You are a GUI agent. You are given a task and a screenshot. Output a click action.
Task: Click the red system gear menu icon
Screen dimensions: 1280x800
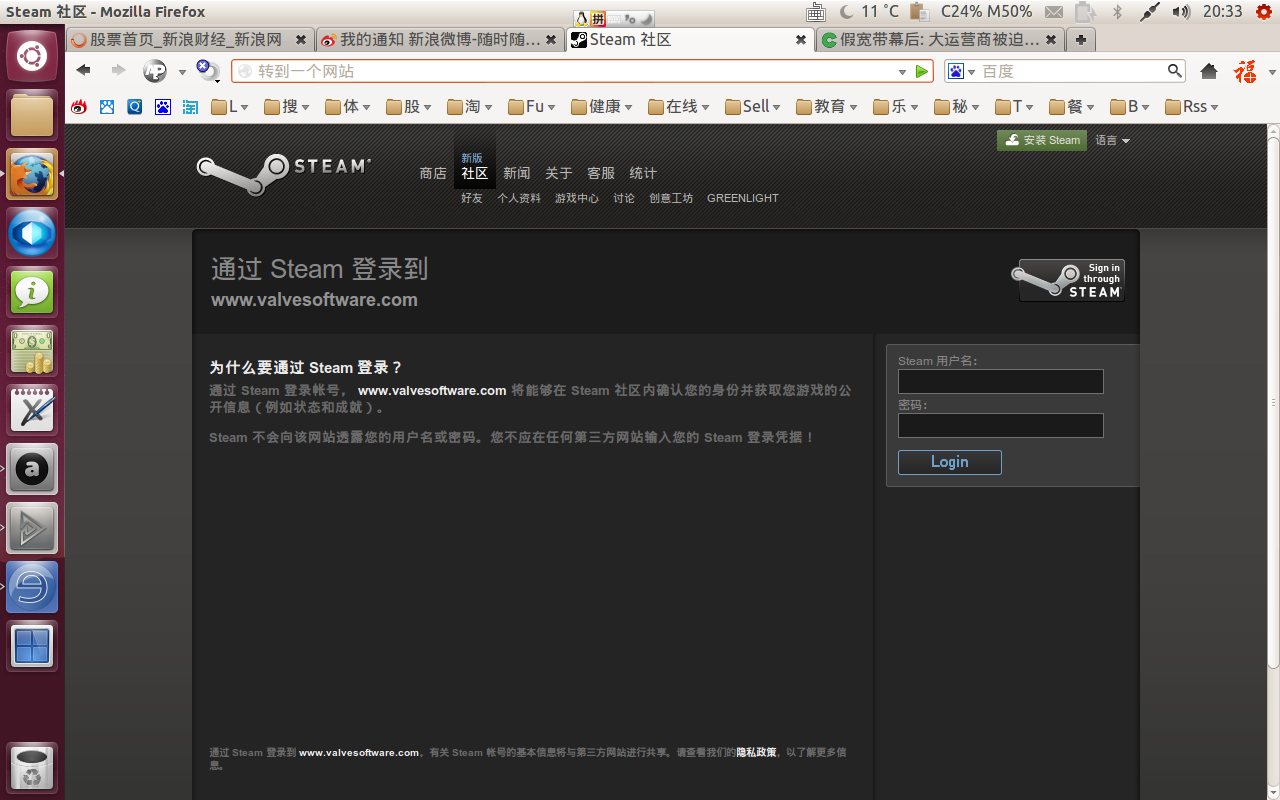1263,12
